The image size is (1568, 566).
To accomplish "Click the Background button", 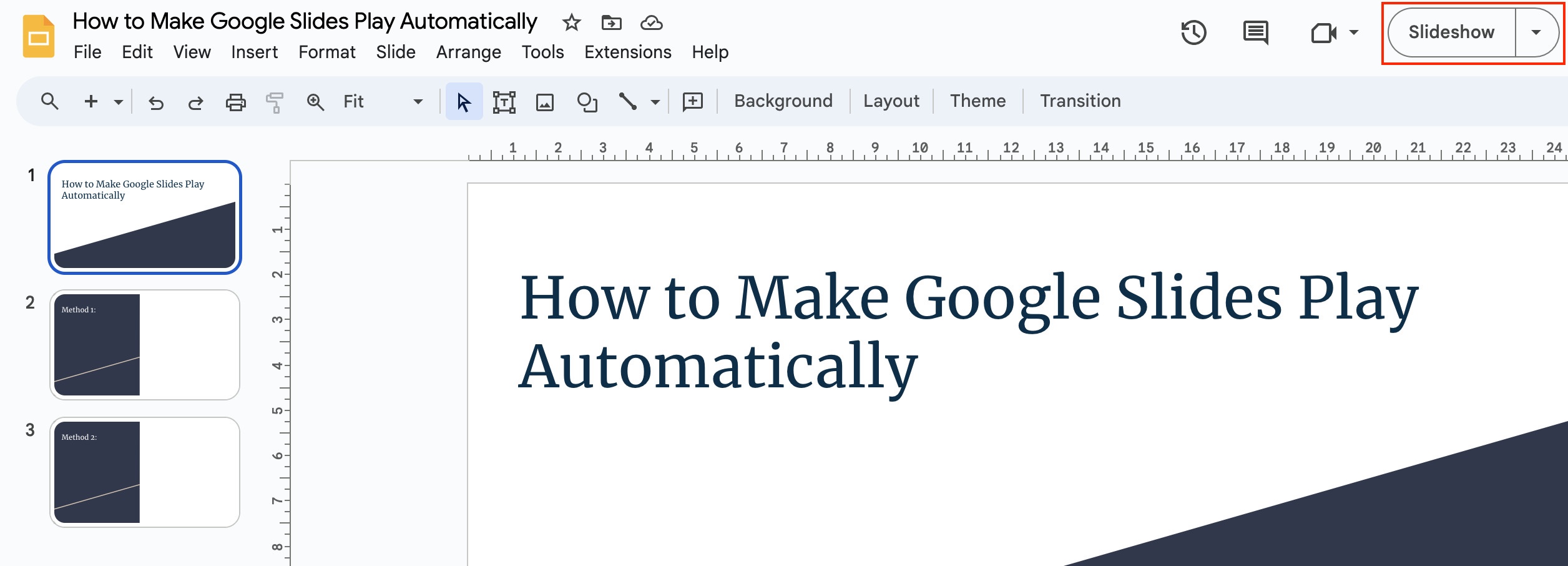I will pos(783,101).
